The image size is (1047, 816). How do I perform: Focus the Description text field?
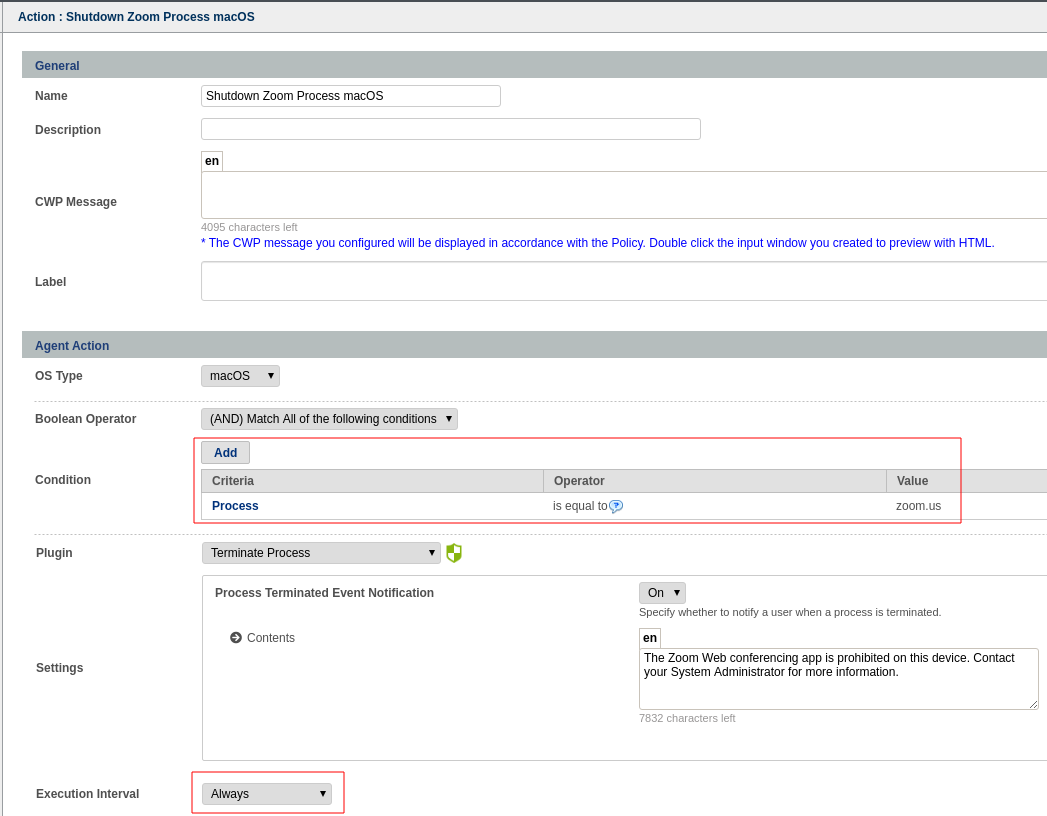click(450, 129)
